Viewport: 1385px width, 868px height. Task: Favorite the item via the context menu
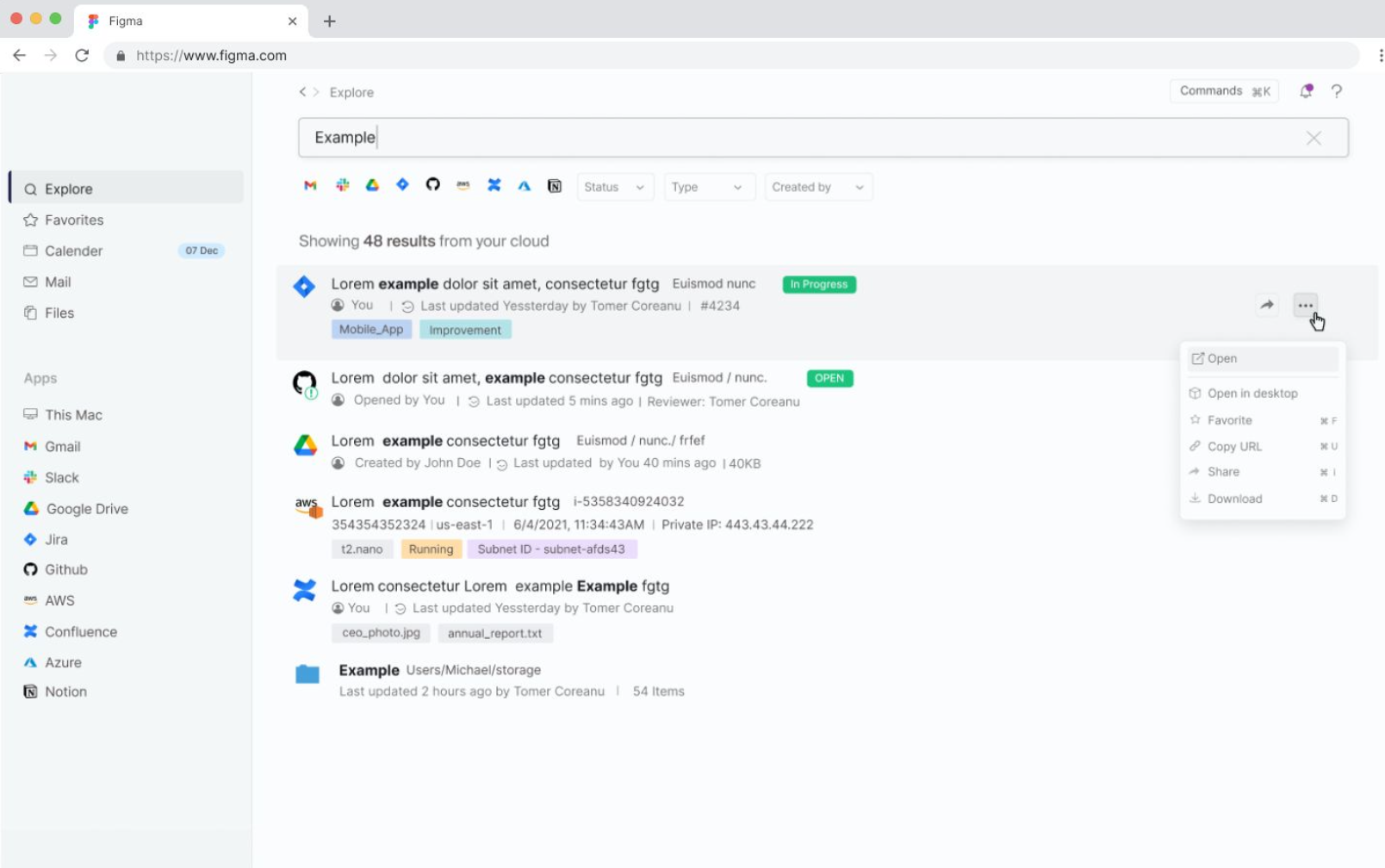pyautogui.click(x=1229, y=420)
